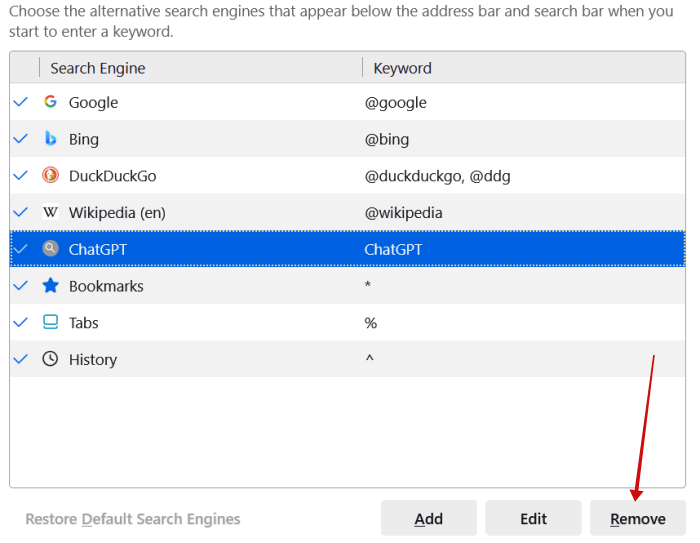Image resolution: width=700 pixels, height=543 pixels.
Task: Click the @wikipedia keyword cell
Action: pyautogui.click(x=404, y=213)
